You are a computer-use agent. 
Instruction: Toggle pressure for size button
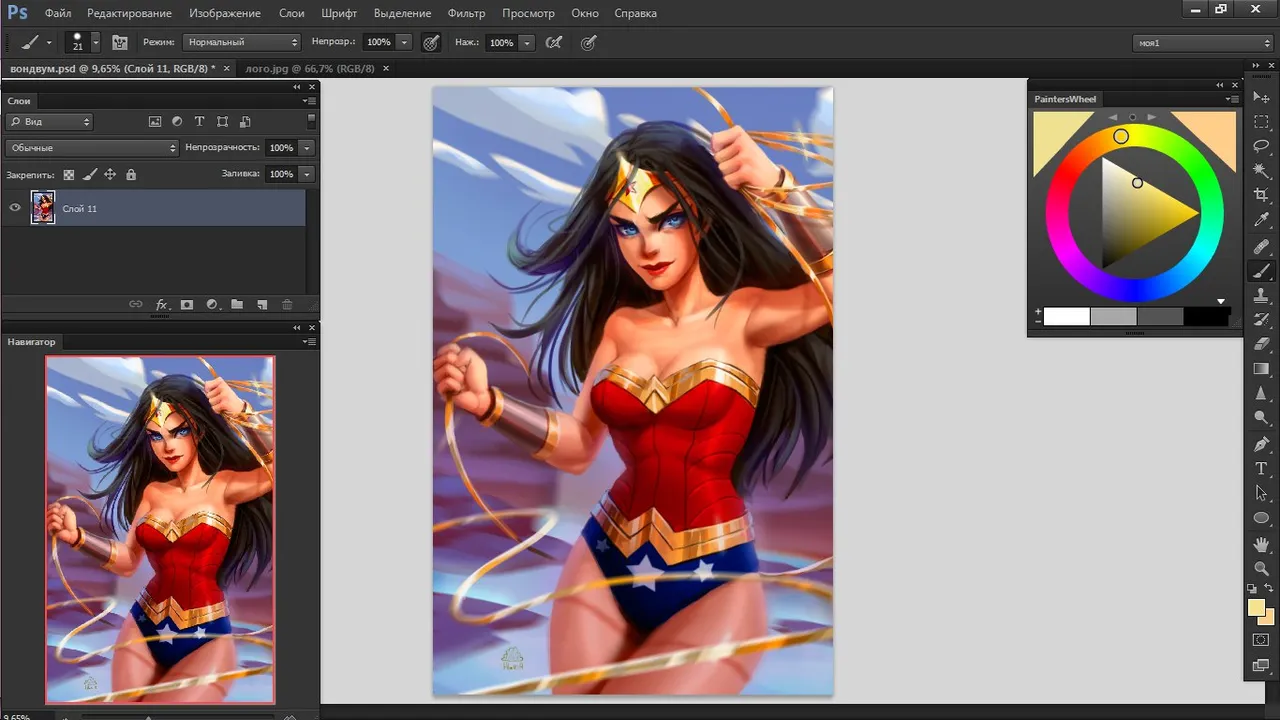click(589, 43)
